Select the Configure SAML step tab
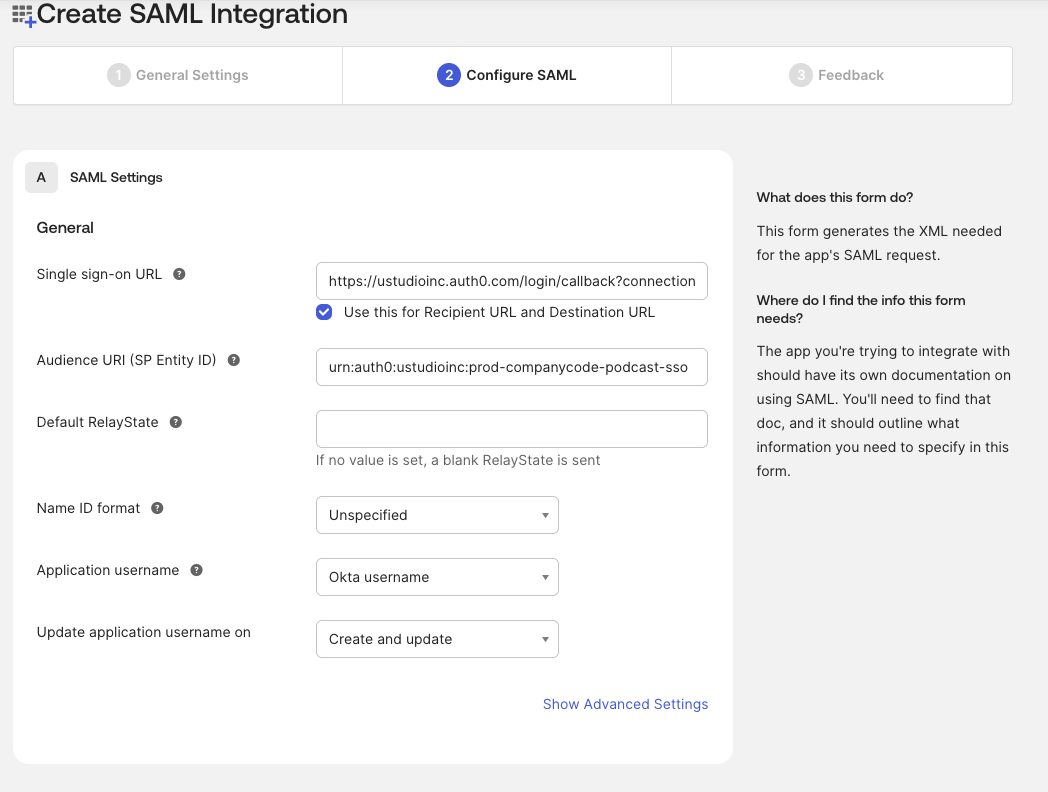Screen dimensions: 1048x792 point(507,75)
